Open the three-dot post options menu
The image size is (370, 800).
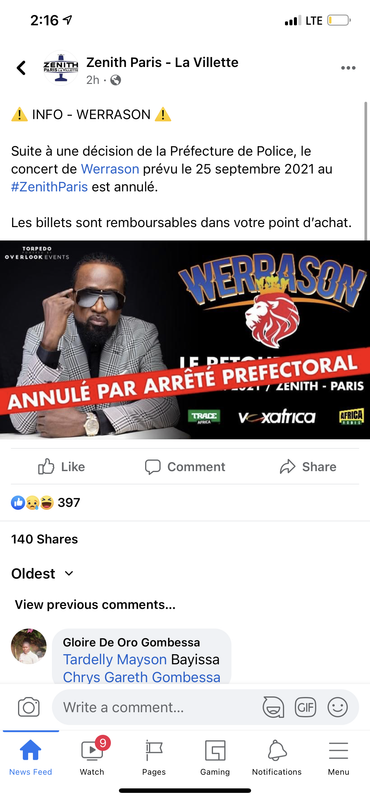pyautogui.click(x=348, y=68)
